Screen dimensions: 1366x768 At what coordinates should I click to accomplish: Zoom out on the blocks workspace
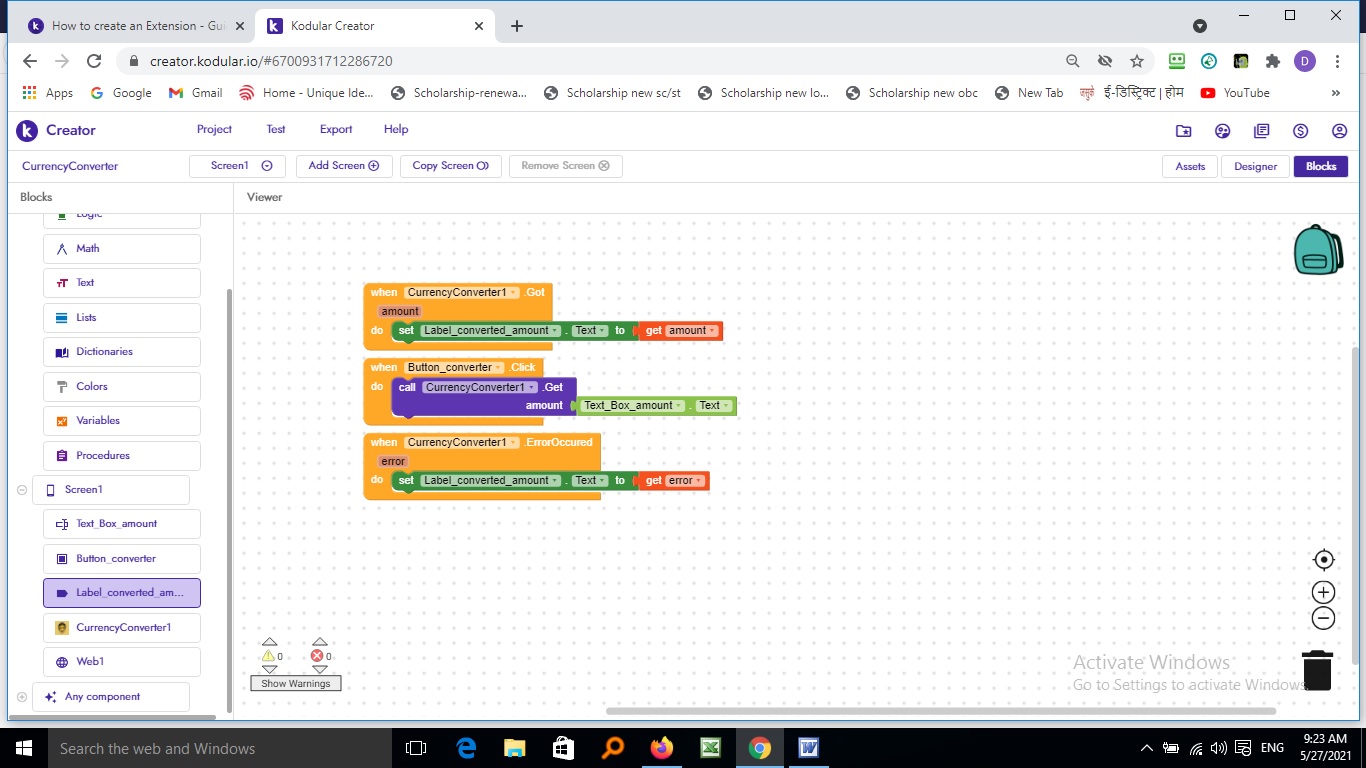[1323, 619]
